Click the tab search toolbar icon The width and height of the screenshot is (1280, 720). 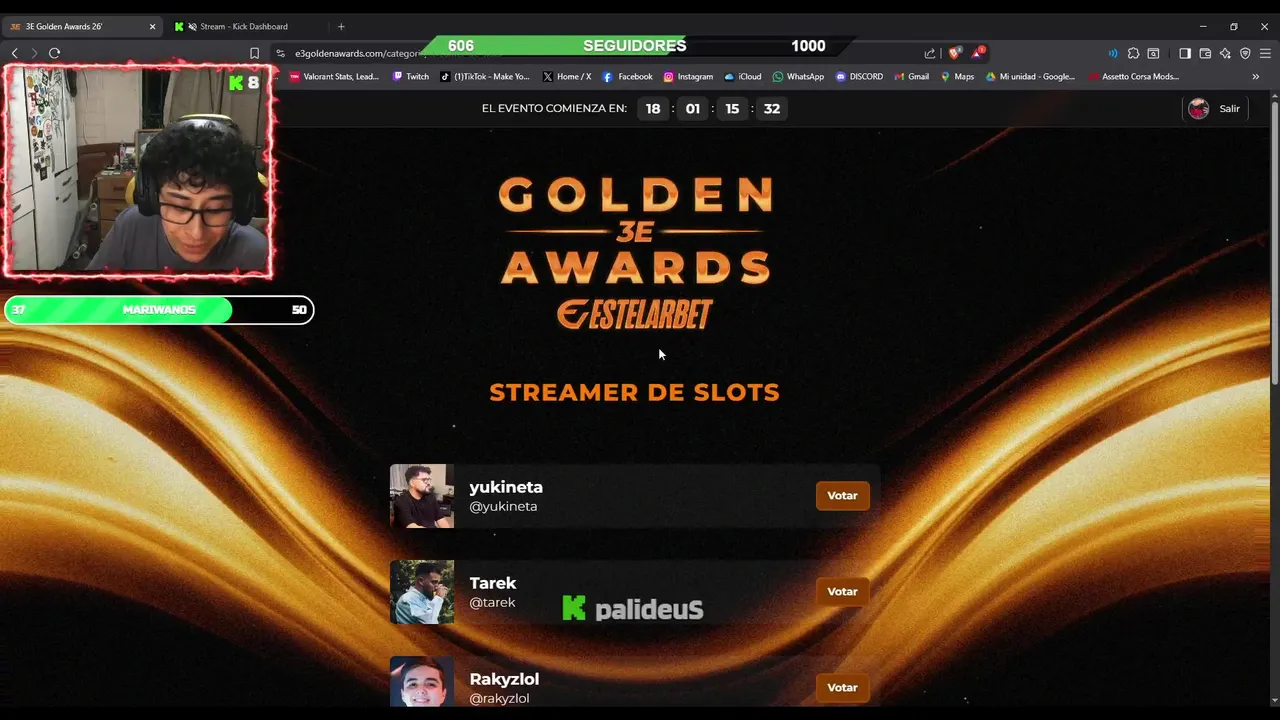[1153, 53]
